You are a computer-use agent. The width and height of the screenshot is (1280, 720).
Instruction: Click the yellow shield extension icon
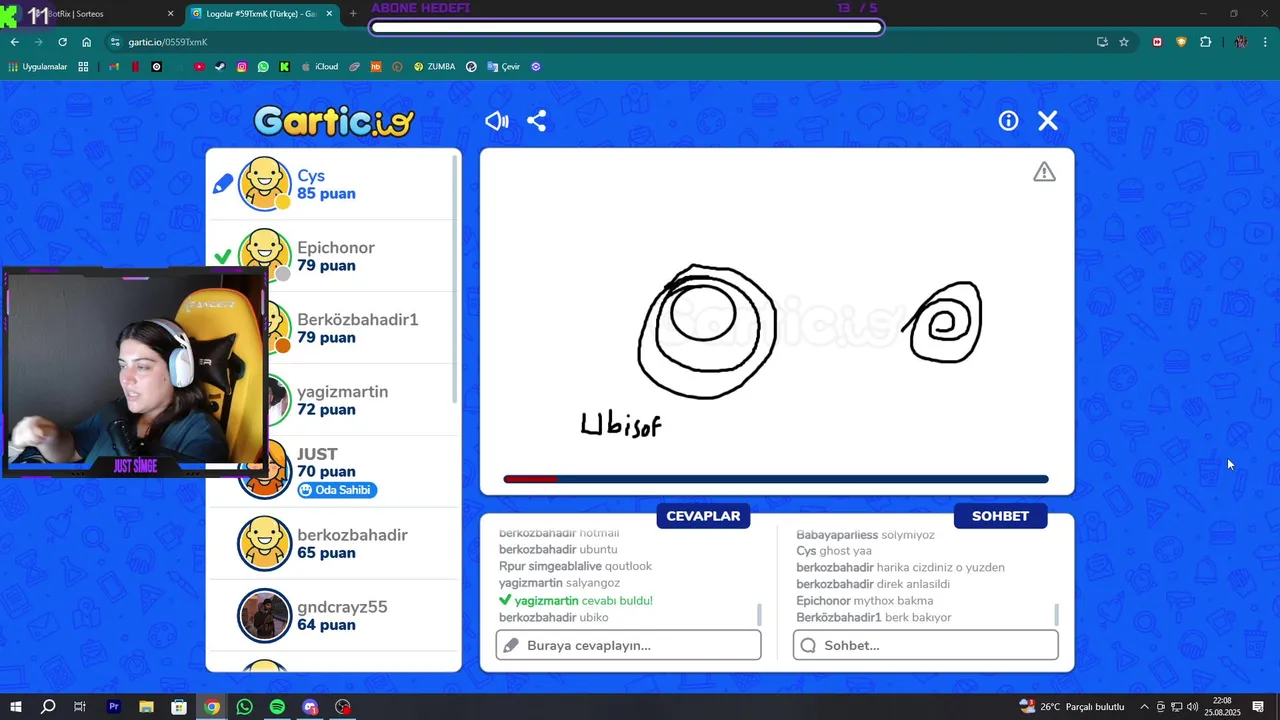coord(1181,42)
